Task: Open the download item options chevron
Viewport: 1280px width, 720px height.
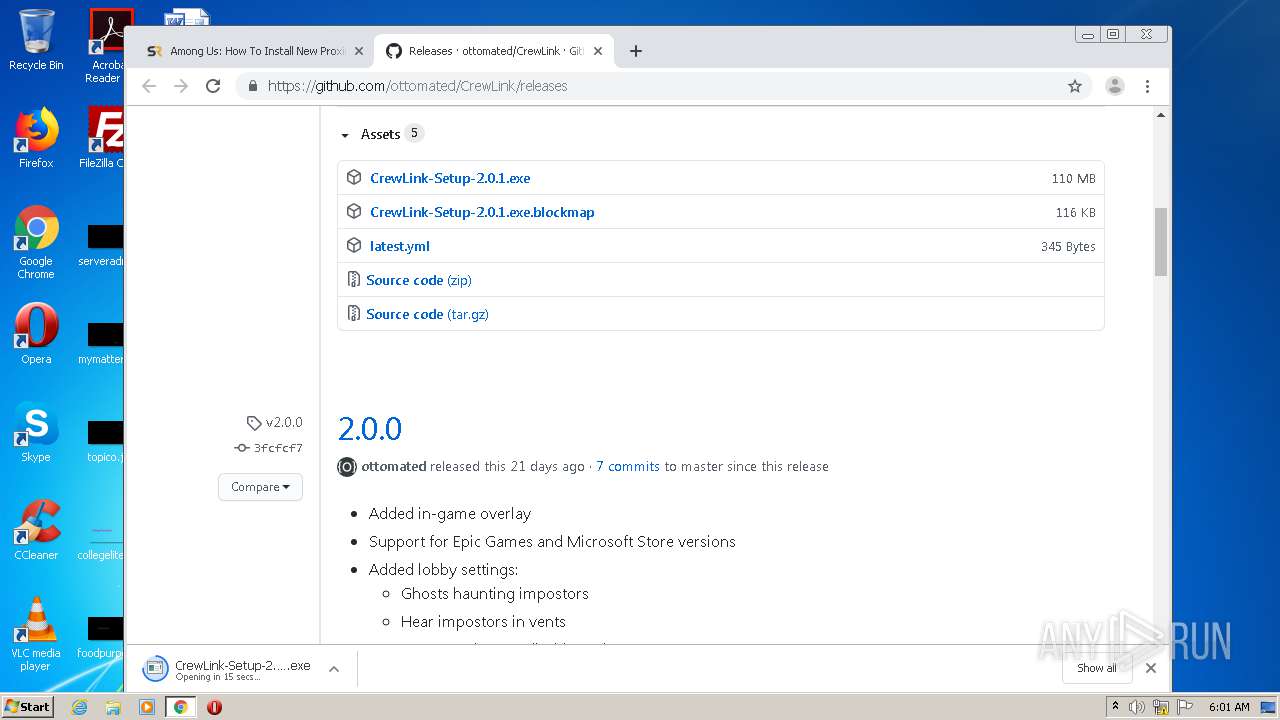Action: pyautogui.click(x=334, y=669)
